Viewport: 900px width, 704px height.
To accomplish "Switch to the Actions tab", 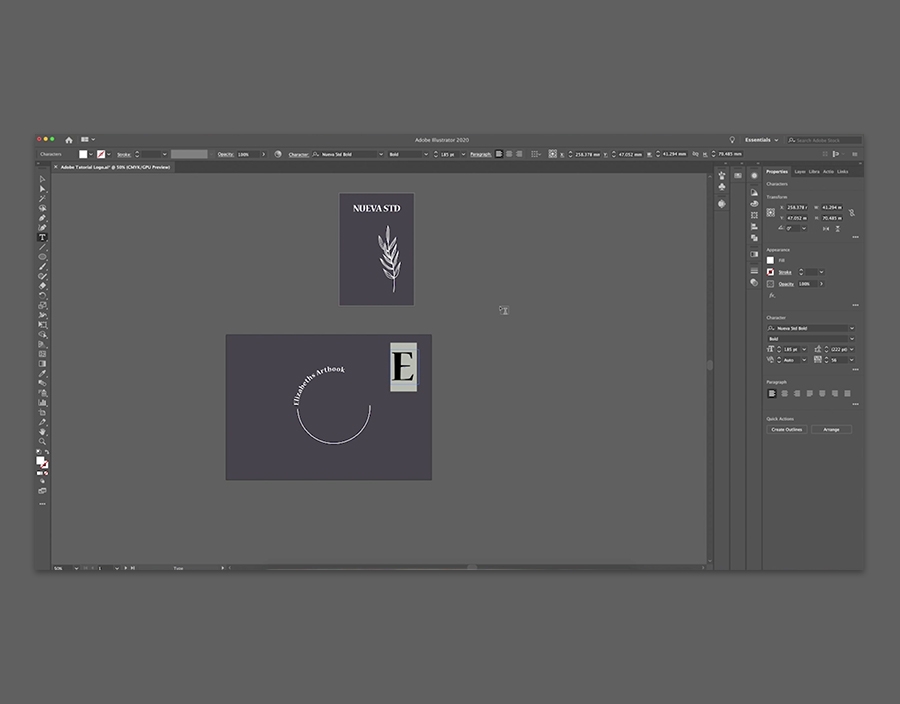I will pyautogui.click(x=828, y=172).
